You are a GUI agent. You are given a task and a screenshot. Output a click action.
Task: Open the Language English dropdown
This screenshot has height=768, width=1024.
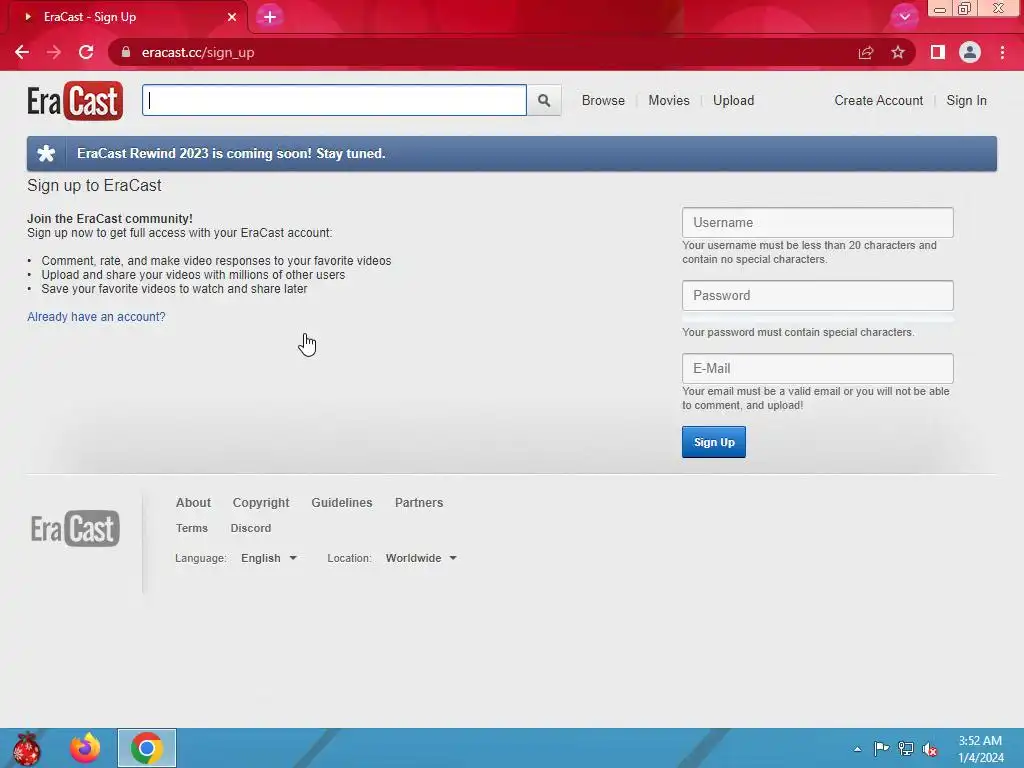268,558
